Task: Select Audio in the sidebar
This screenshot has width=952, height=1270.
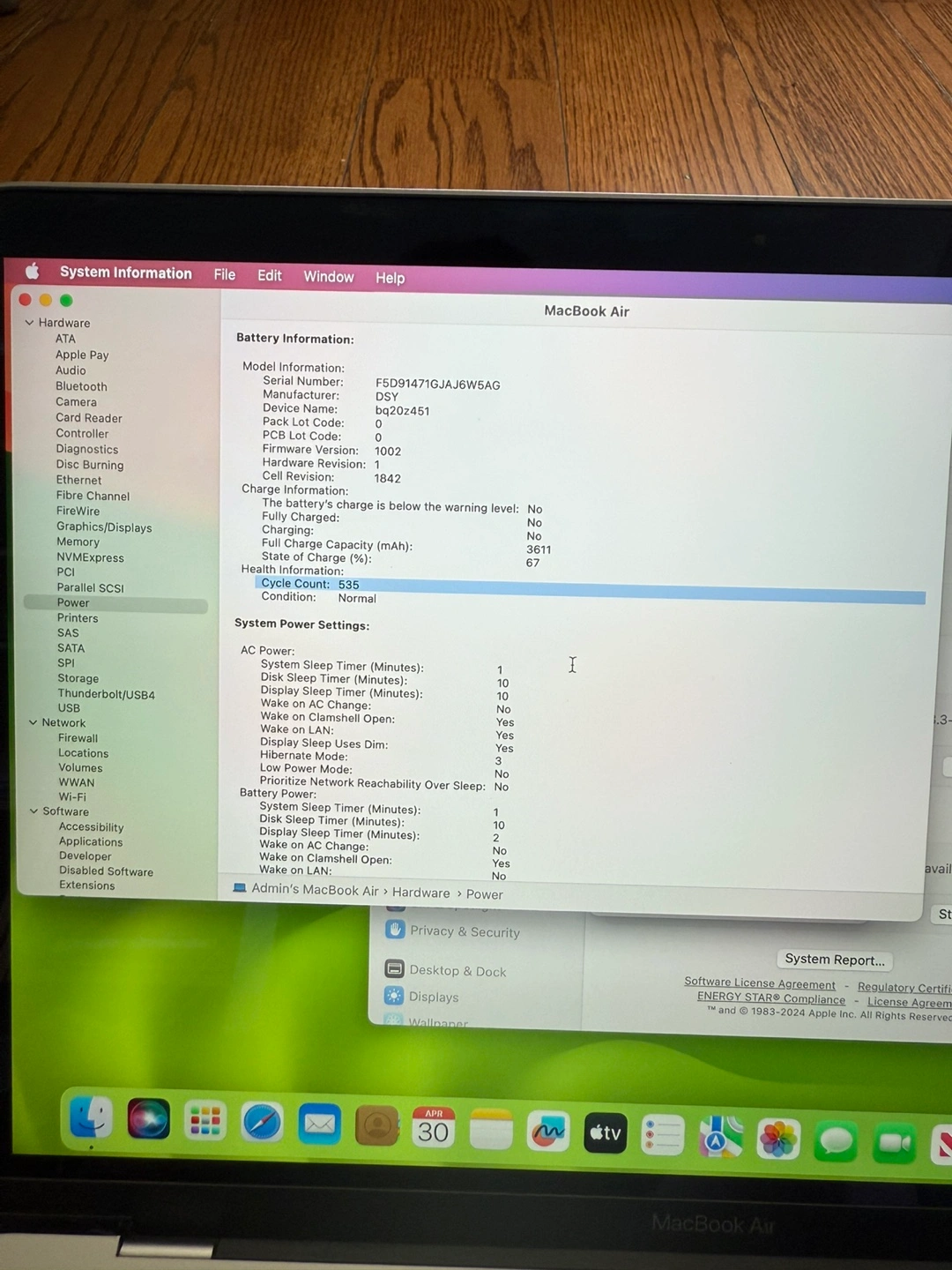Action: (x=71, y=370)
